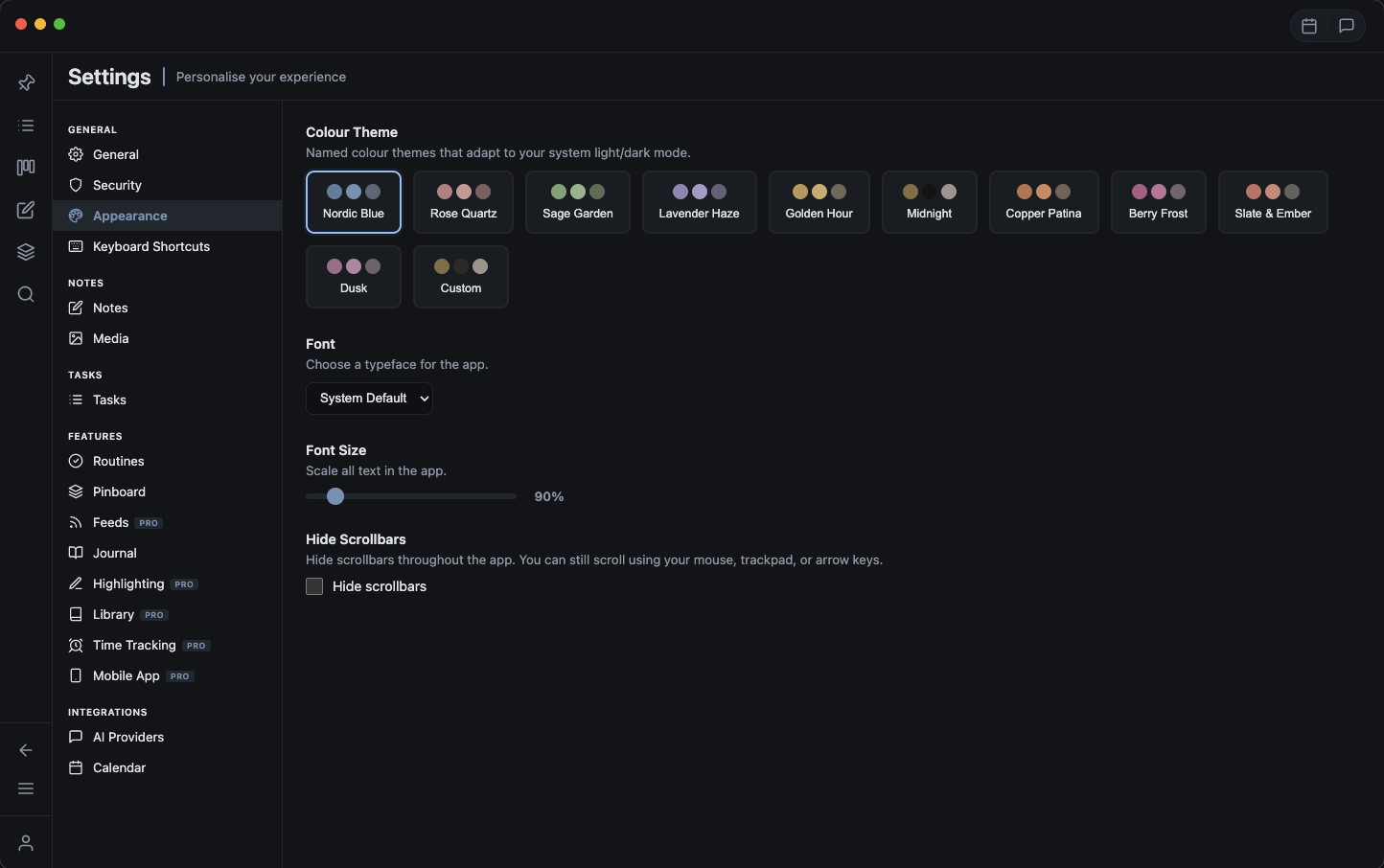Choose the Midnight colour theme
1384x868 pixels.
929,202
